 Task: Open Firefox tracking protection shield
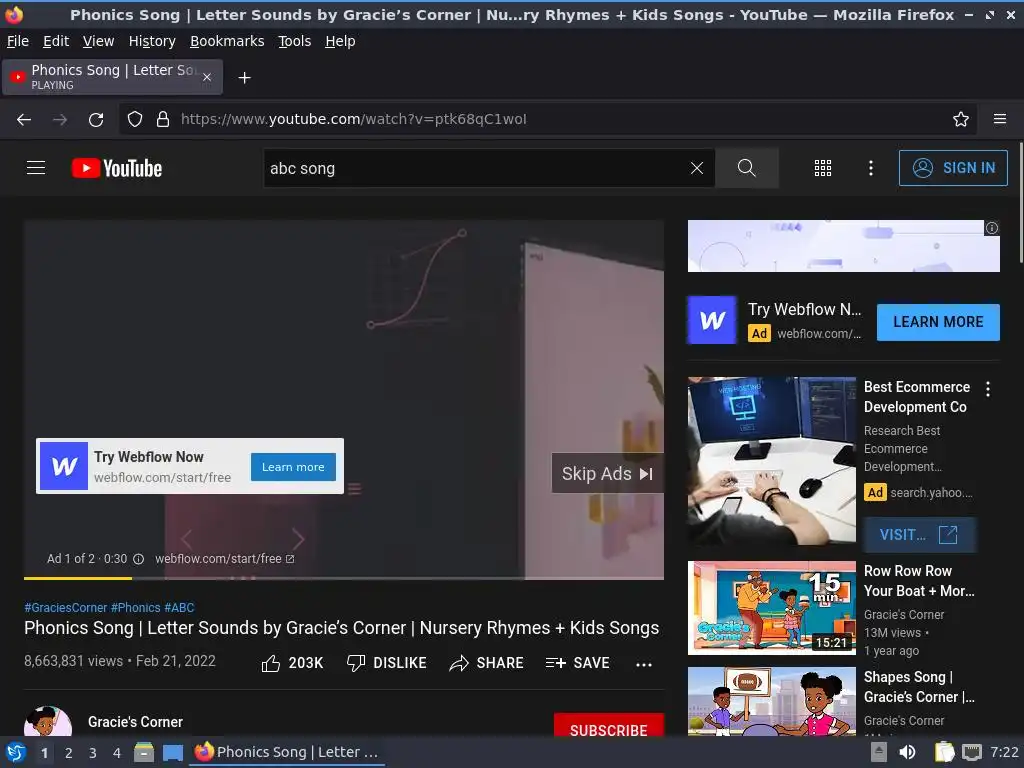pos(135,120)
